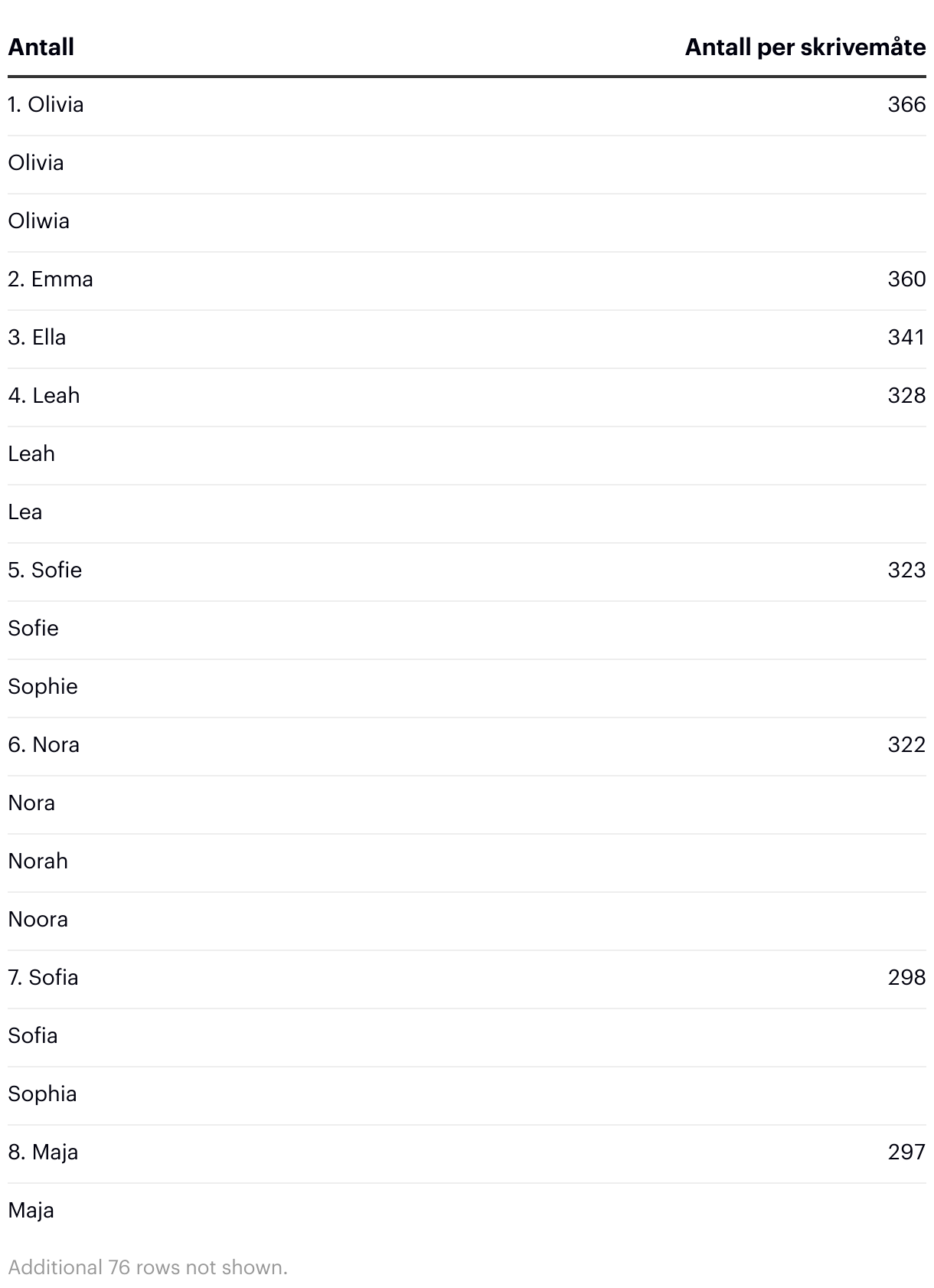934x1288 pixels.
Task: Click the count 360 next to Emma
Action: (x=906, y=279)
